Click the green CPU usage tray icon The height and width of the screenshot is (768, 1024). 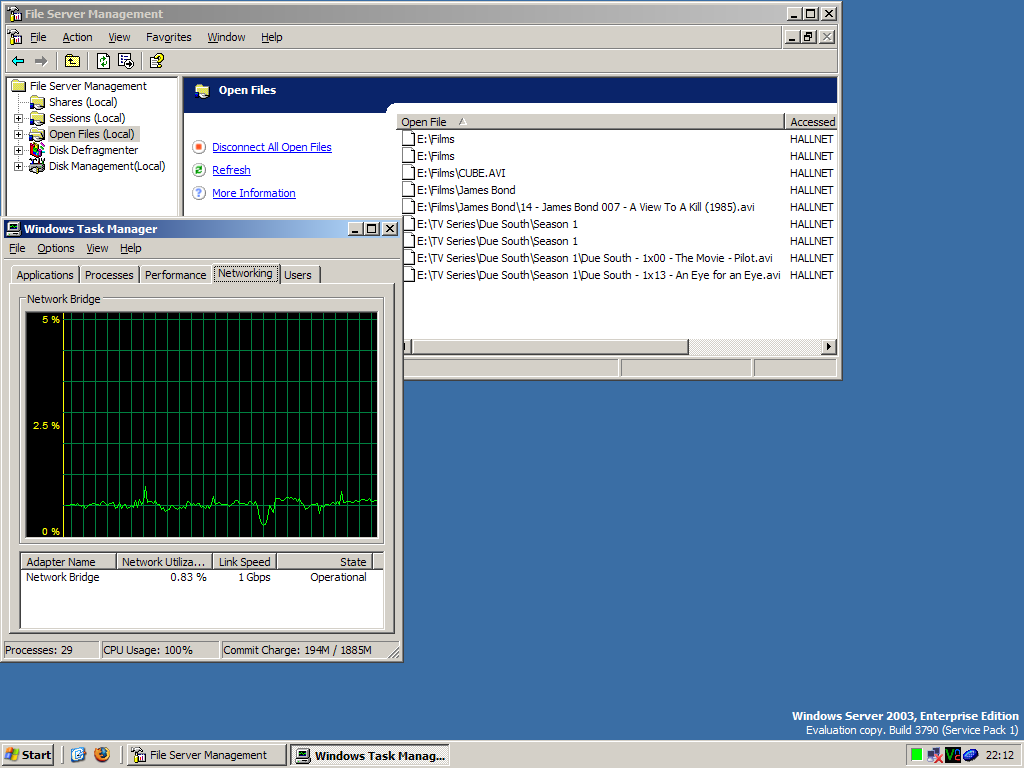click(917, 755)
